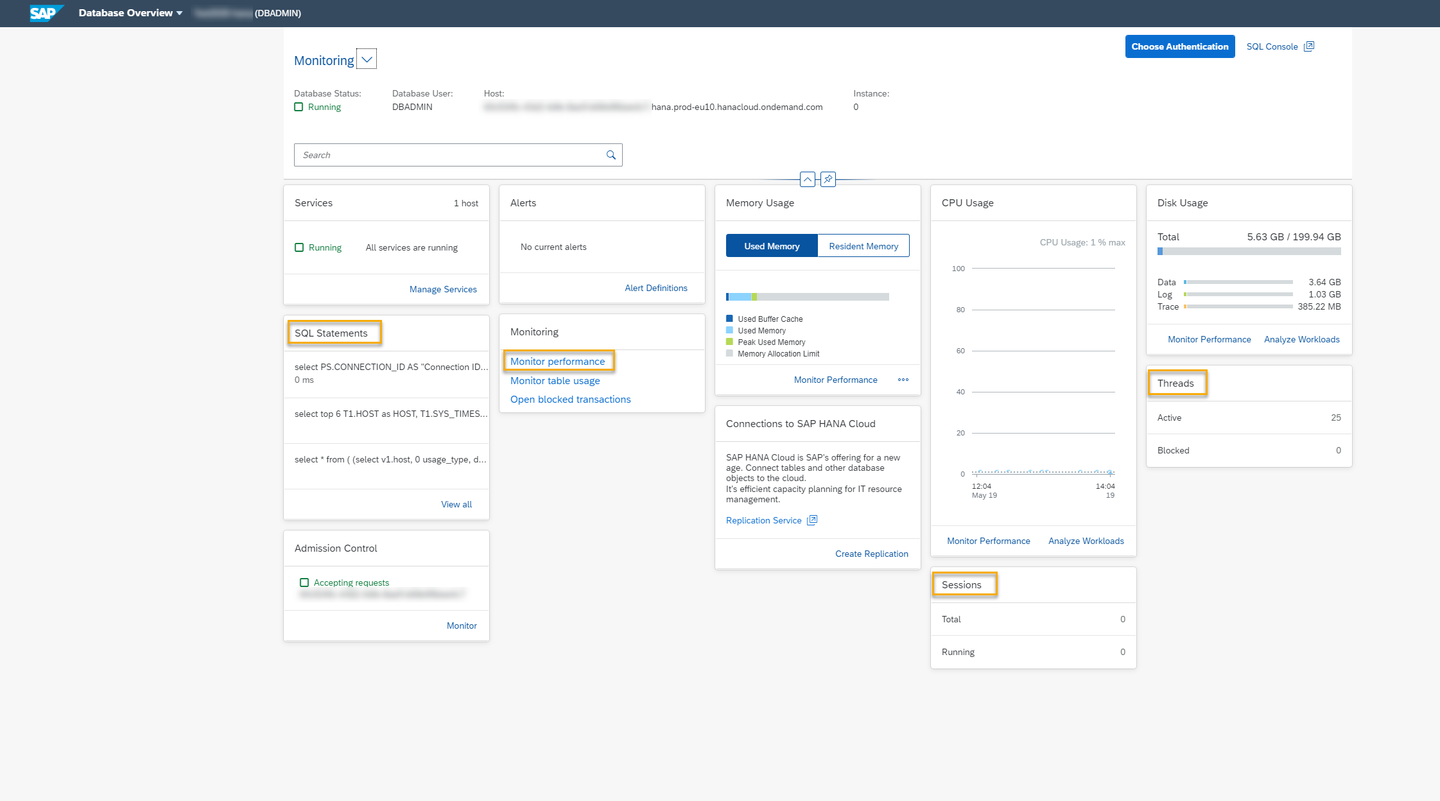The width and height of the screenshot is (1440, 801).
Task: Switch to Used Memory tab
Action: coord(772,246)
